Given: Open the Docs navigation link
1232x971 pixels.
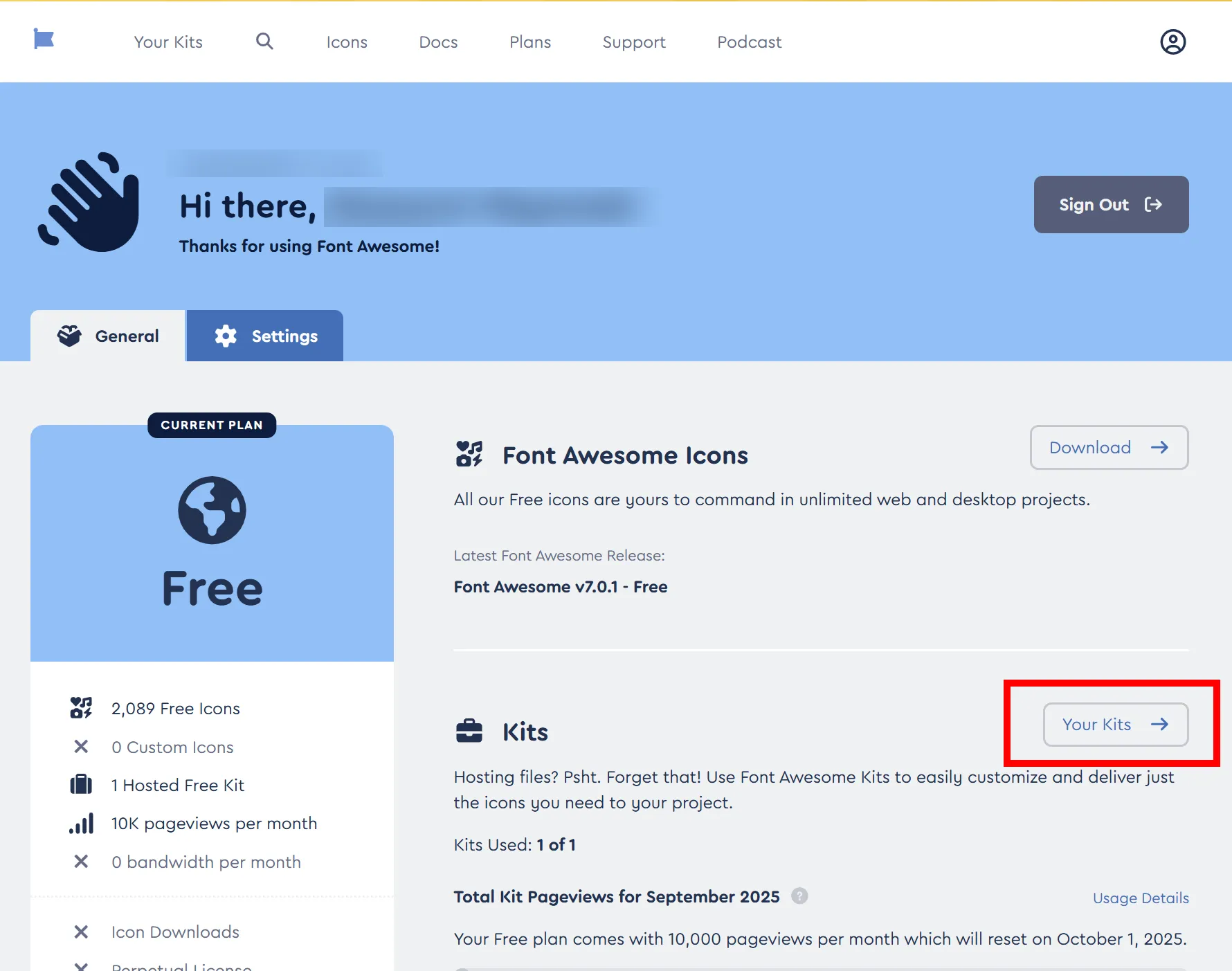Looking at the screenshot, I should [438, 42].
